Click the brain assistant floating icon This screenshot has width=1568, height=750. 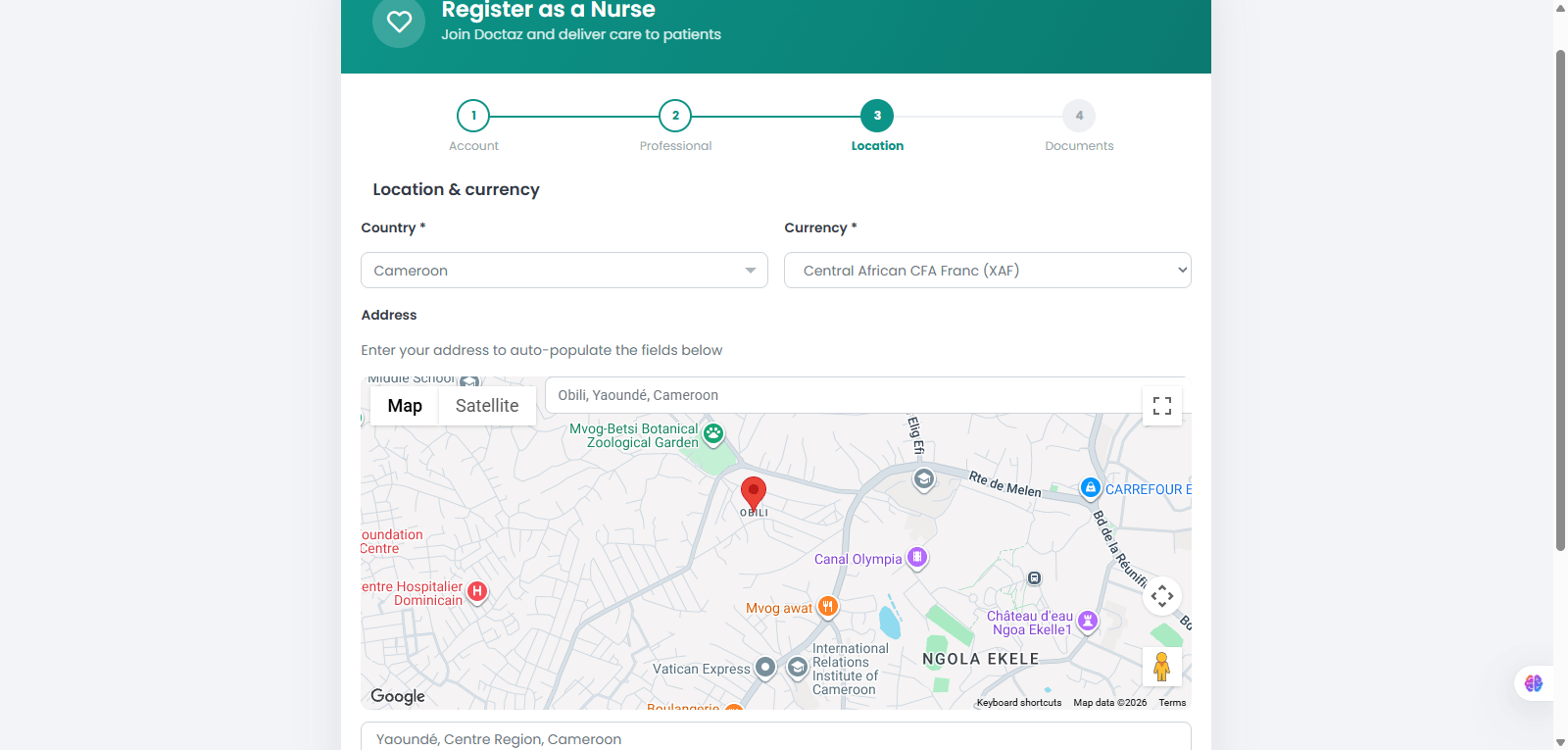tap(1534, 683)
